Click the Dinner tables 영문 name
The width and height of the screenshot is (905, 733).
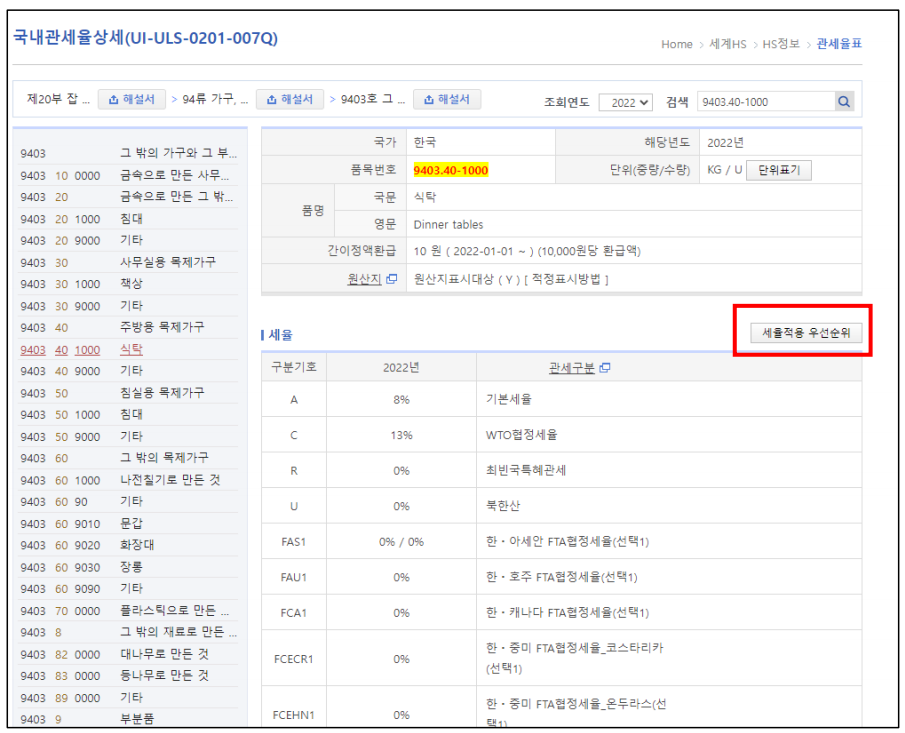click(x=448, y=225)
